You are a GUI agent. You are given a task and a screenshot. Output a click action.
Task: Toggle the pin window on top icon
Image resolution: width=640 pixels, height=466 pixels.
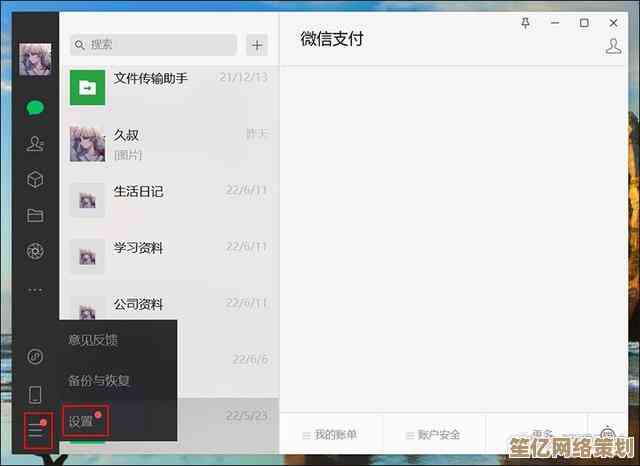tap(526, 22)
